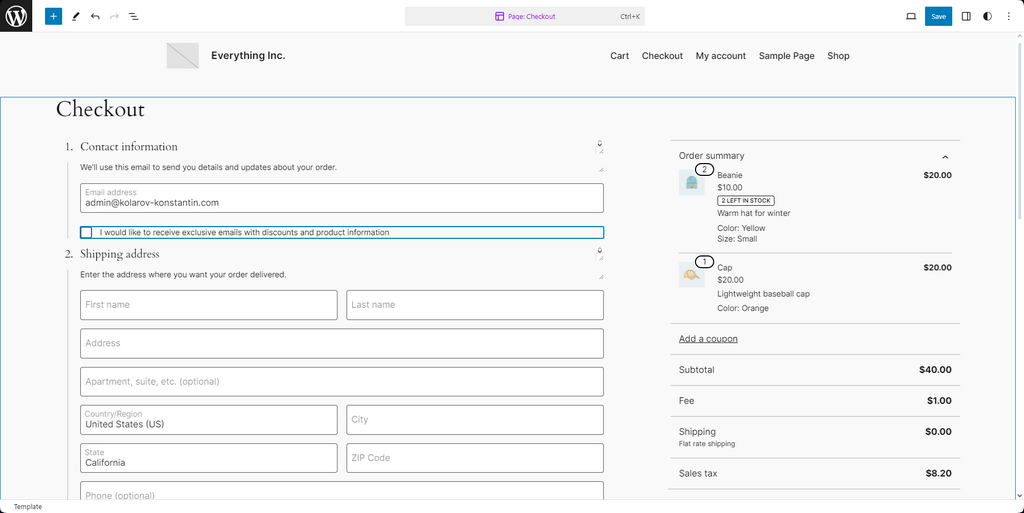Open the Styles half-circle icon
Screen dimensions: 1024x513
[x=987, y=16]
